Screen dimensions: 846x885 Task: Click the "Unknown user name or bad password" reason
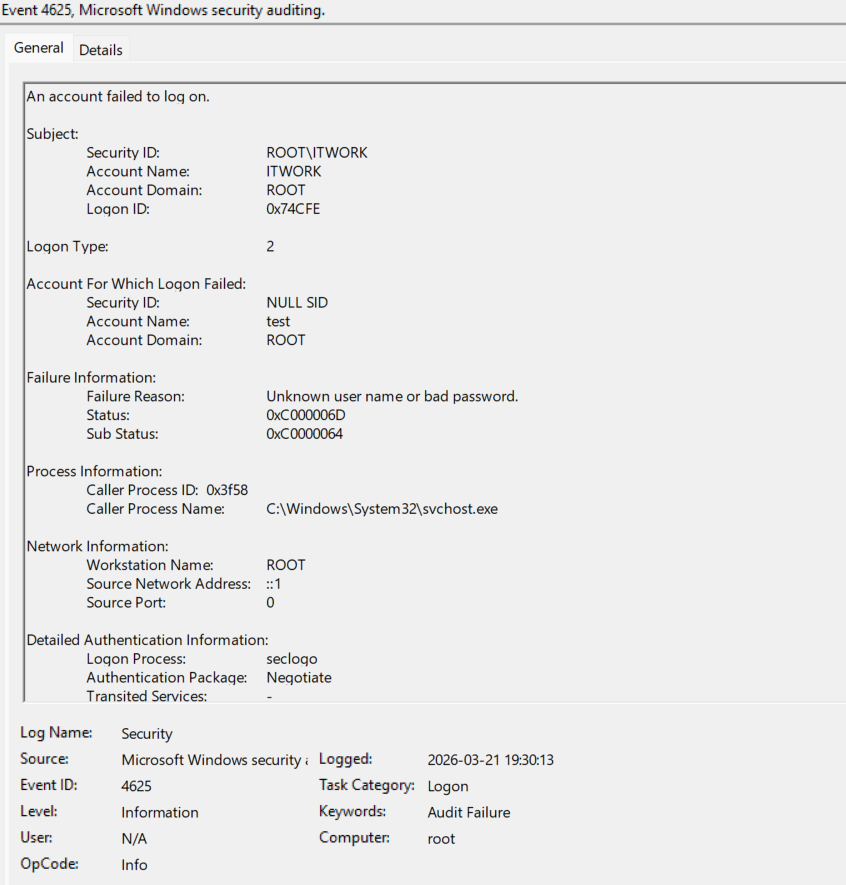point(392,396)
